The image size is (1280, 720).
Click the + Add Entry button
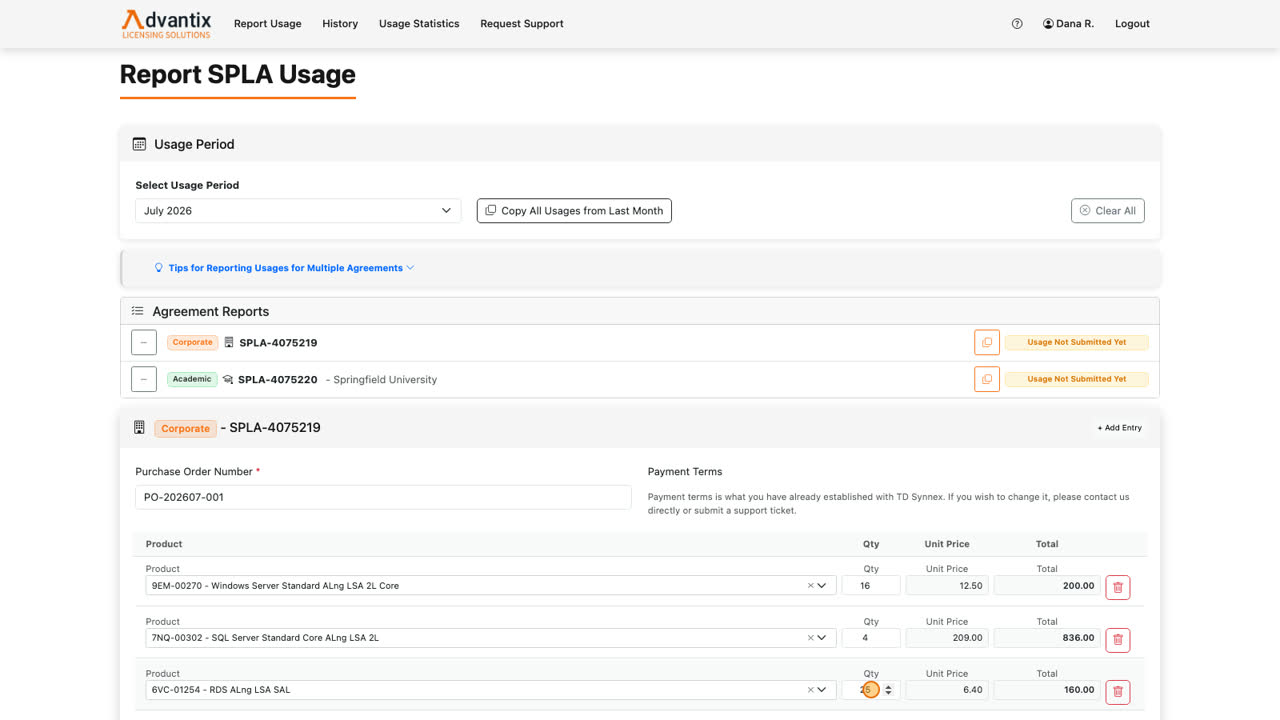(1119, 428)
